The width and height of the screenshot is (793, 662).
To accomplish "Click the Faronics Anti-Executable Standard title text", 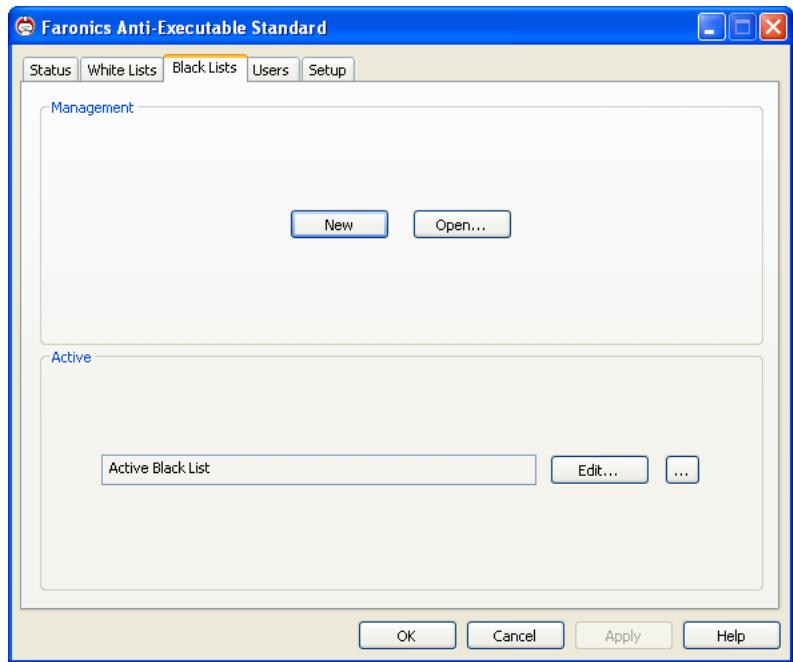I will coord(184,27).
